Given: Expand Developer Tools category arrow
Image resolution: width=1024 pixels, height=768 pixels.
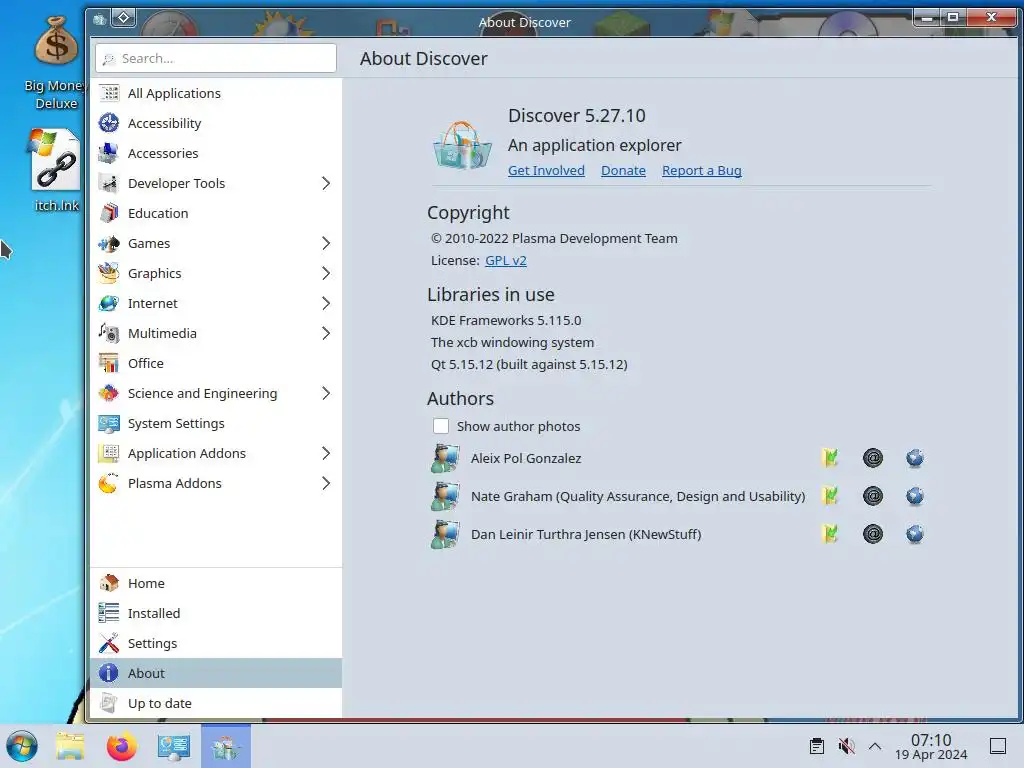Looking at the screenshot, I should point(326,184).
